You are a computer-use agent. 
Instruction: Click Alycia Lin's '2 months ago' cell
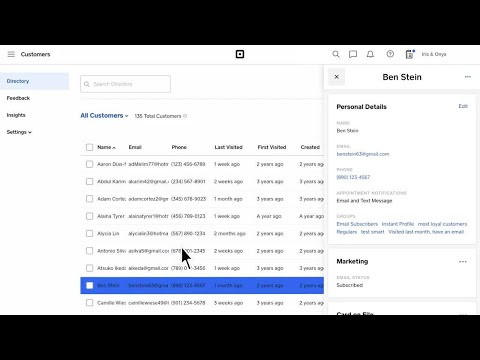coord(230,233)
